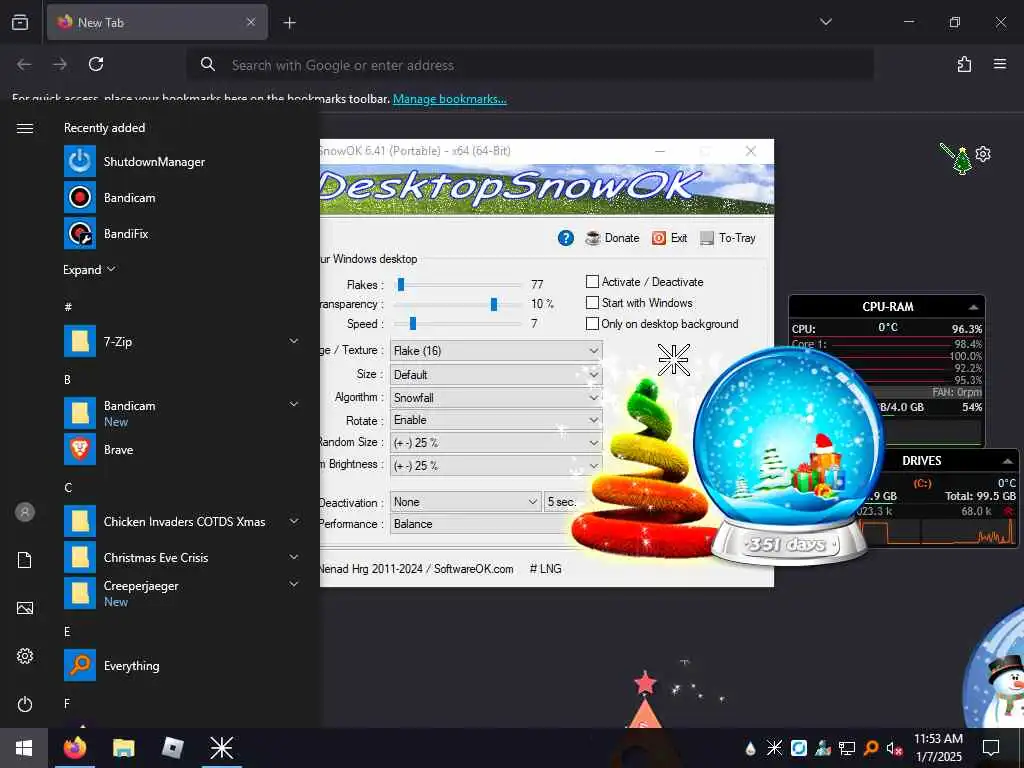Open Firefox from the taskbar
The width and height of the screenshot is (1024, 768).
click(x=74, y=748)
